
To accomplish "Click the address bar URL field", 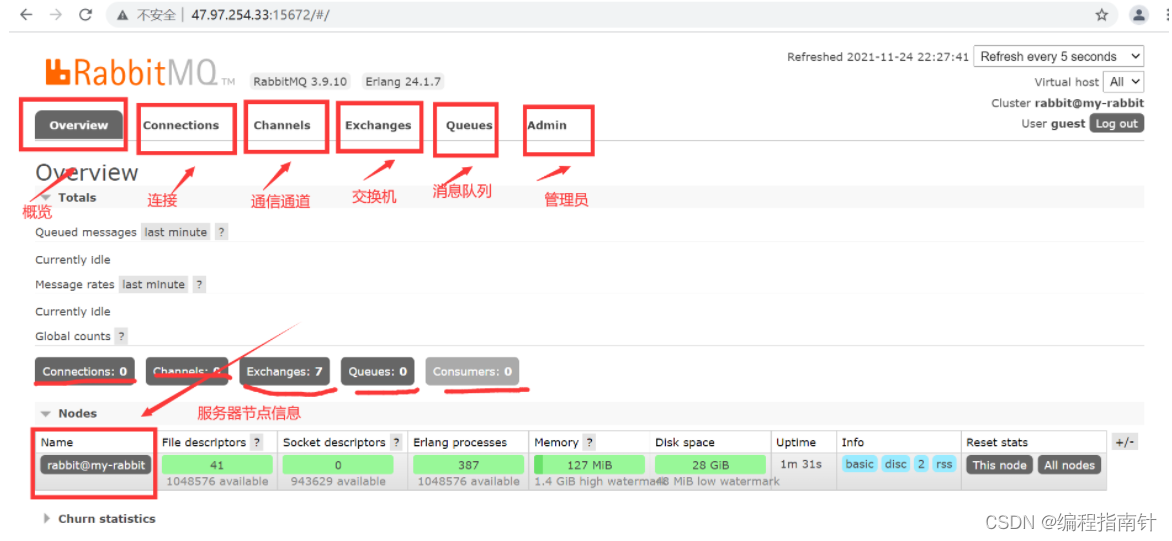I will pyautogui.click(x=613, y=15).
